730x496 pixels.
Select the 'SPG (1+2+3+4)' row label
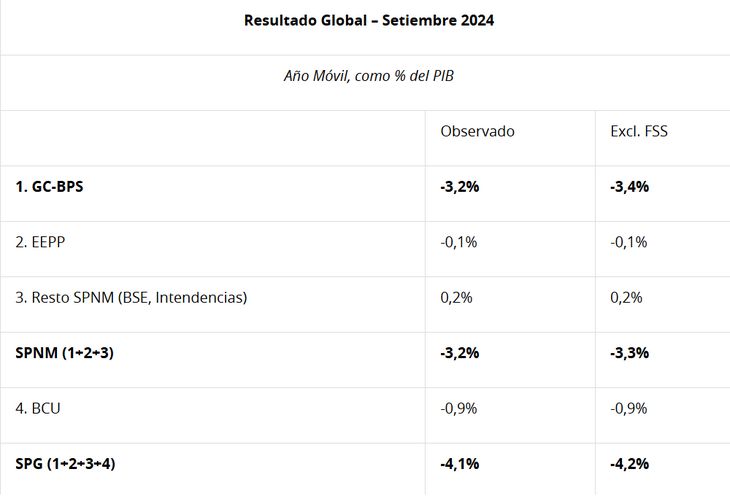pyautogui.click(x=71, y=464)
